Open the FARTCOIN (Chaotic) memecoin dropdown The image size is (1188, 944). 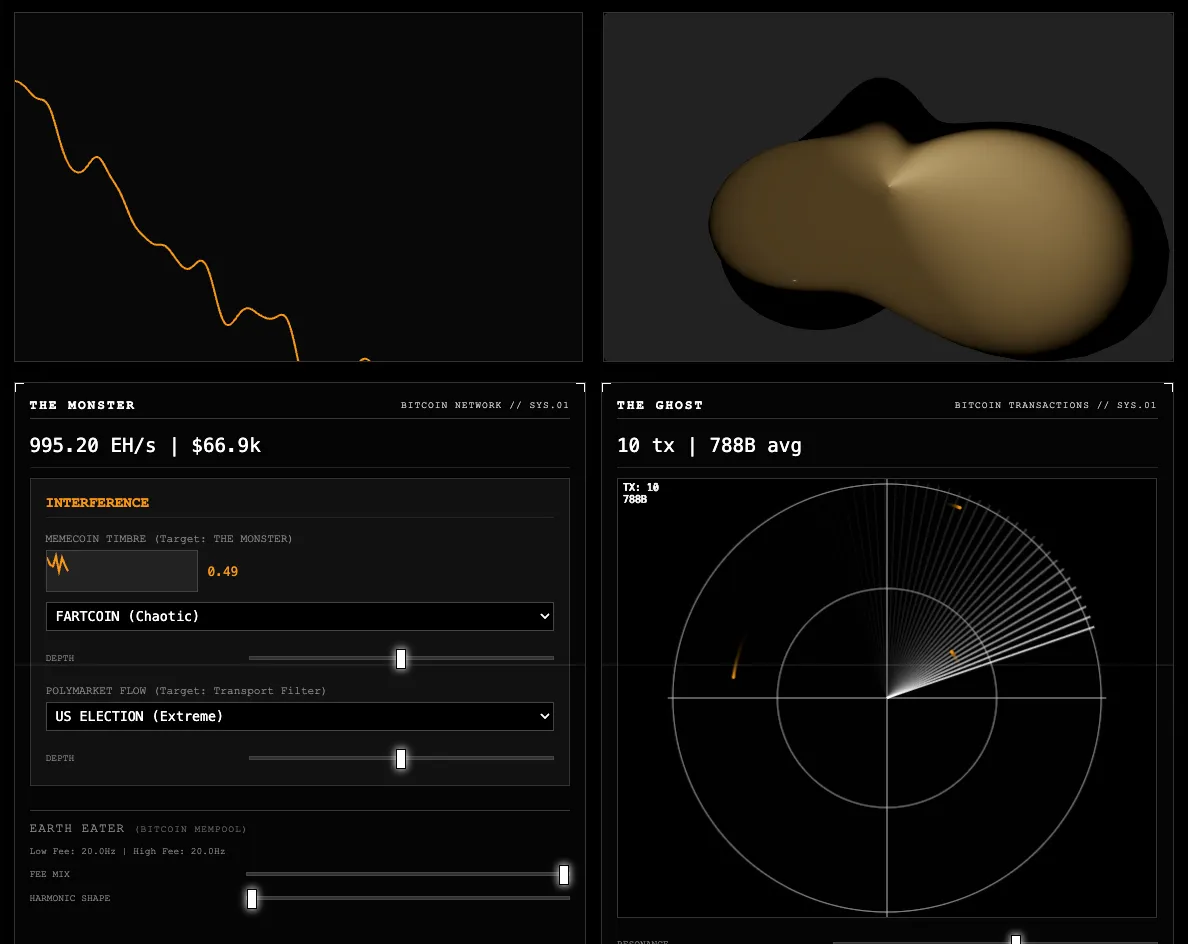(x=299, y=616)
